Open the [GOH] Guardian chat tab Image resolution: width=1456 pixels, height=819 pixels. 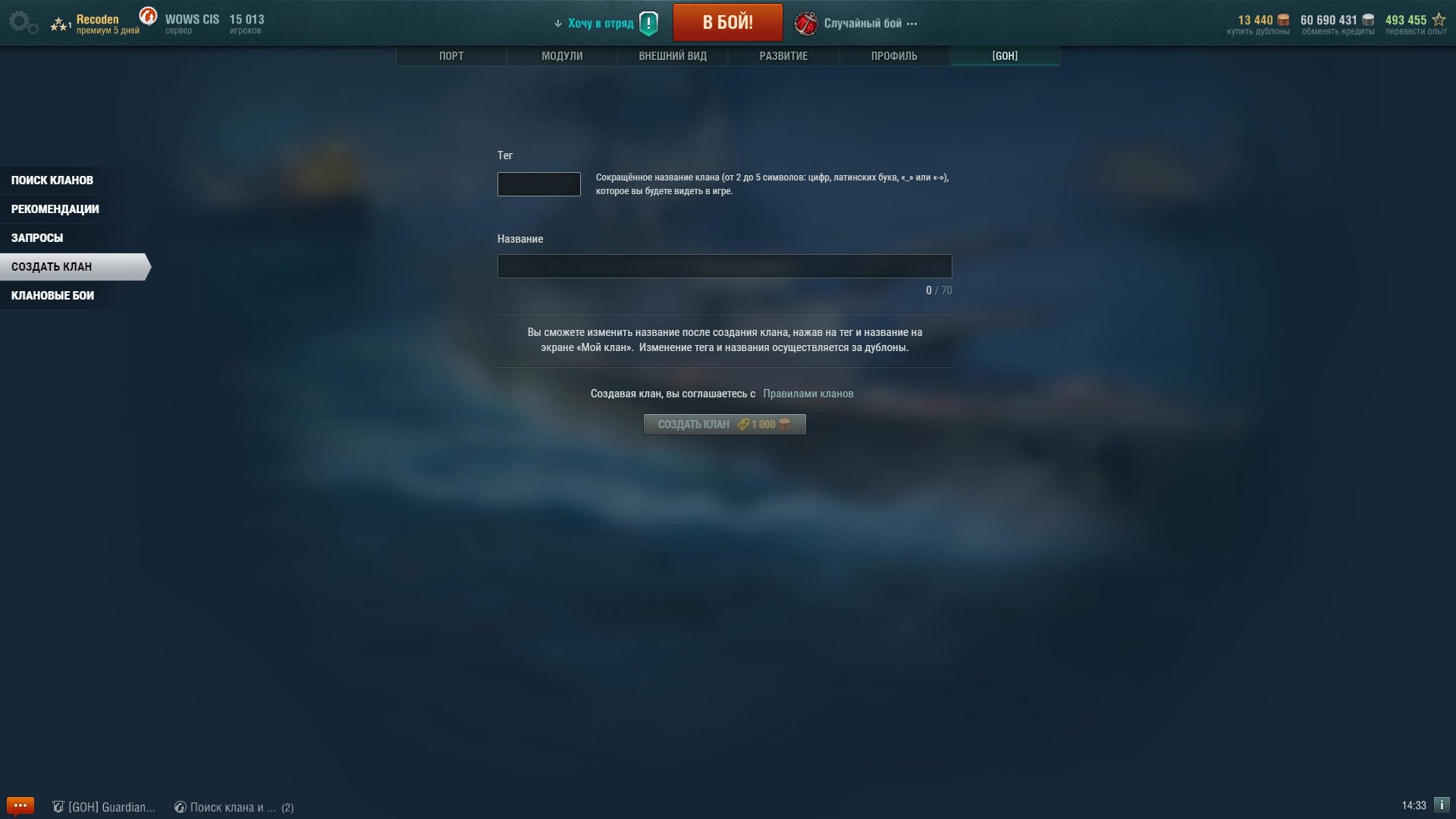104,807
